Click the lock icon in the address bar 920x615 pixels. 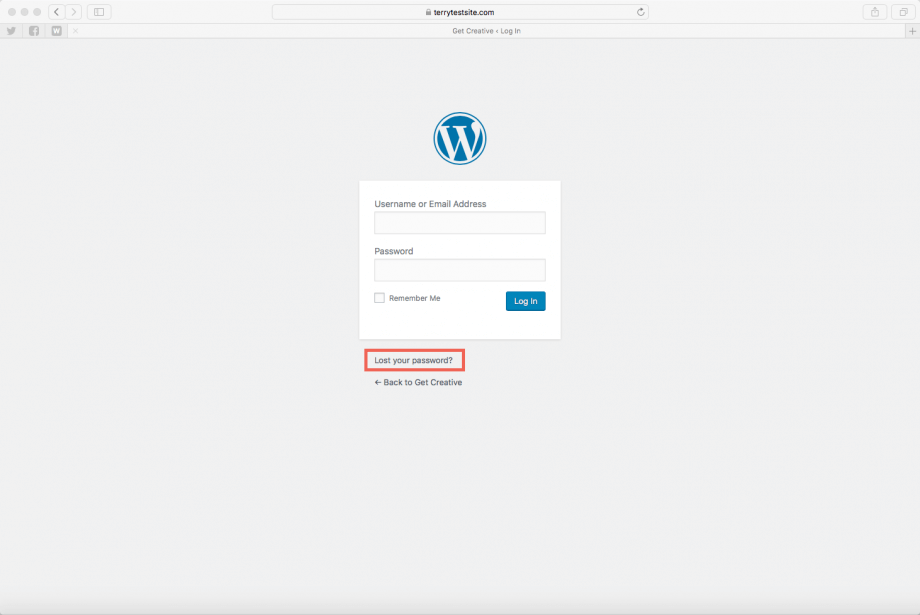tap(428, 12)
